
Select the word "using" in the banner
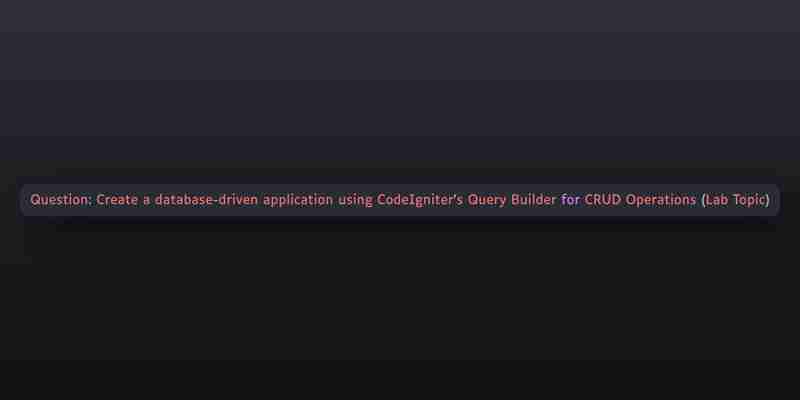[355, 200]
